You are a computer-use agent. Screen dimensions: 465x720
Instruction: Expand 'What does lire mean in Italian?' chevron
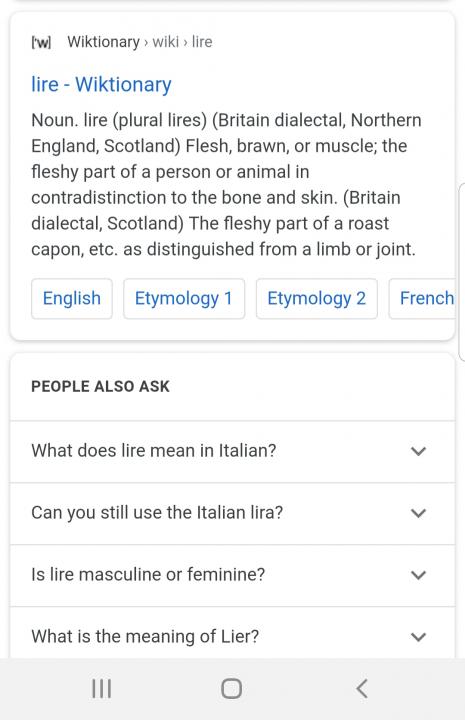[418, 451]
